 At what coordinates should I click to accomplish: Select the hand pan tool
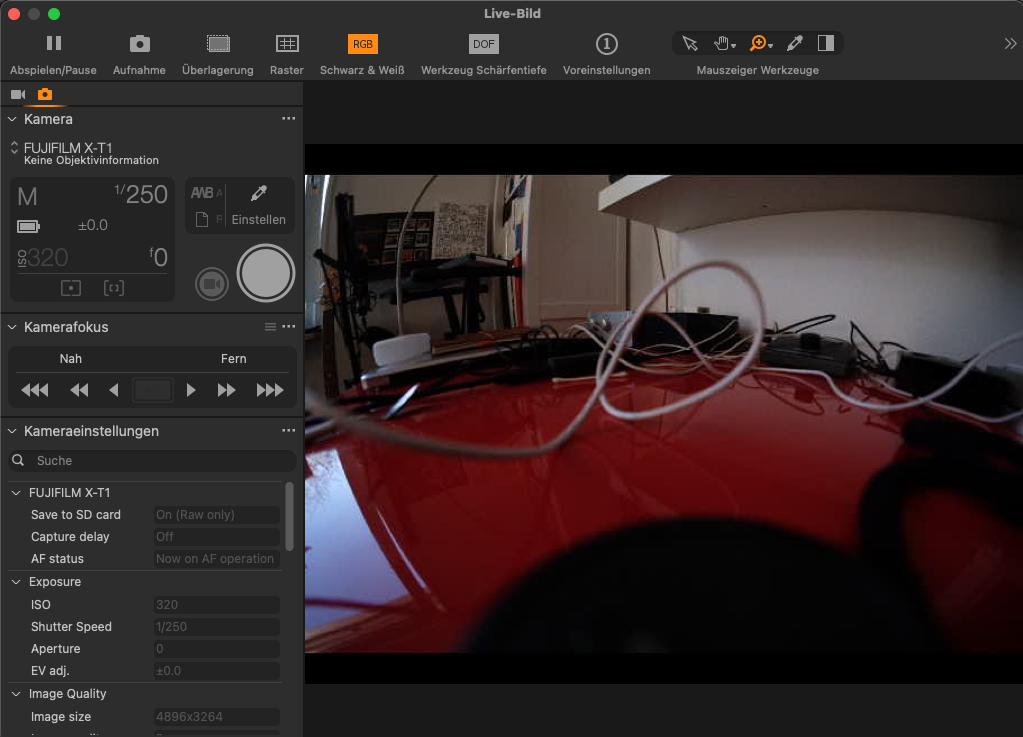(x=723, y=43)
